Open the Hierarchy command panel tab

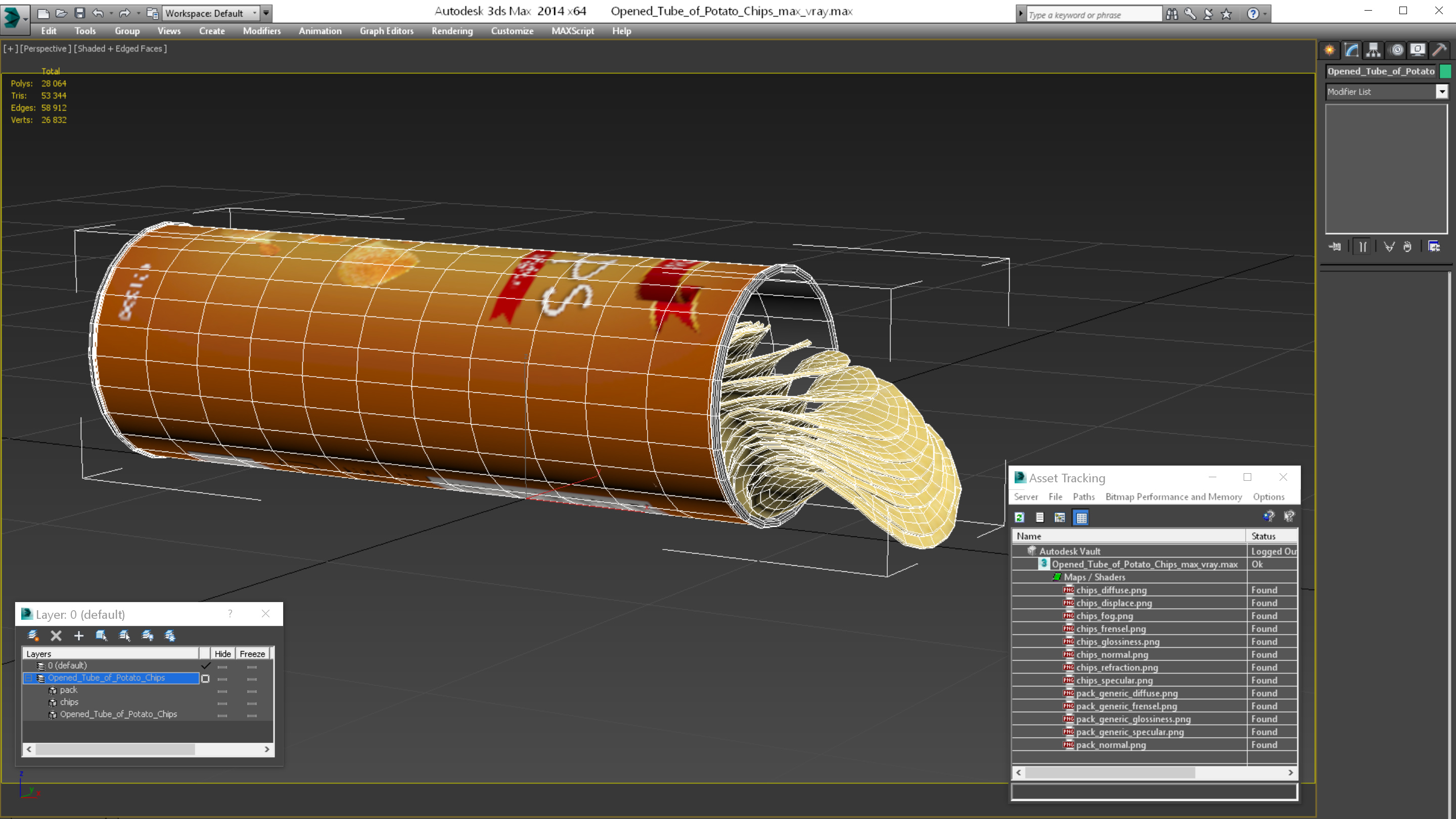click(1374, 50)
